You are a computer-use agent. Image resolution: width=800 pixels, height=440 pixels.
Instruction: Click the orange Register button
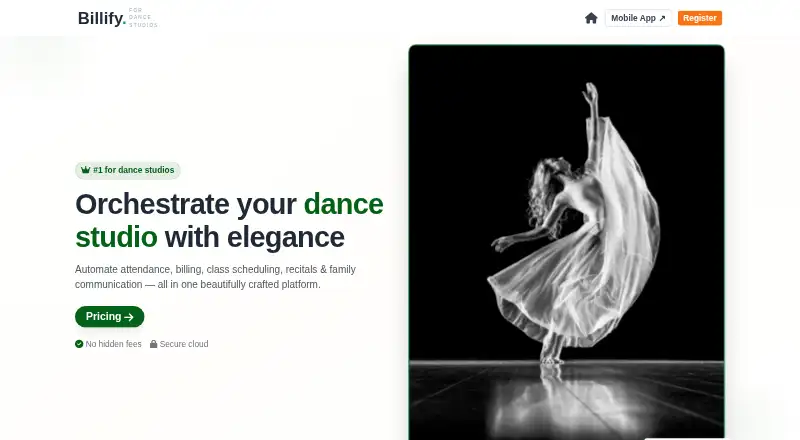tap(699, 18)
